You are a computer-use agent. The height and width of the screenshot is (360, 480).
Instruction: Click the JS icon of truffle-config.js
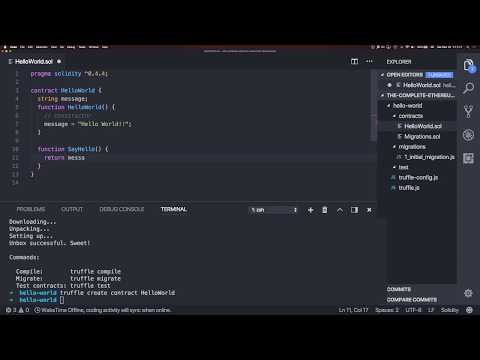coord(393,178)
